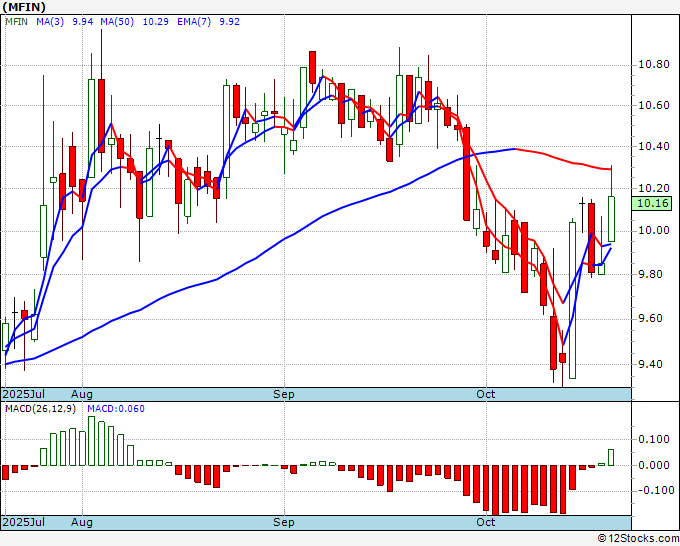Click the 10.60 price axis label
The height and width of the screenshot is (546, 680).
pos(654,105)
